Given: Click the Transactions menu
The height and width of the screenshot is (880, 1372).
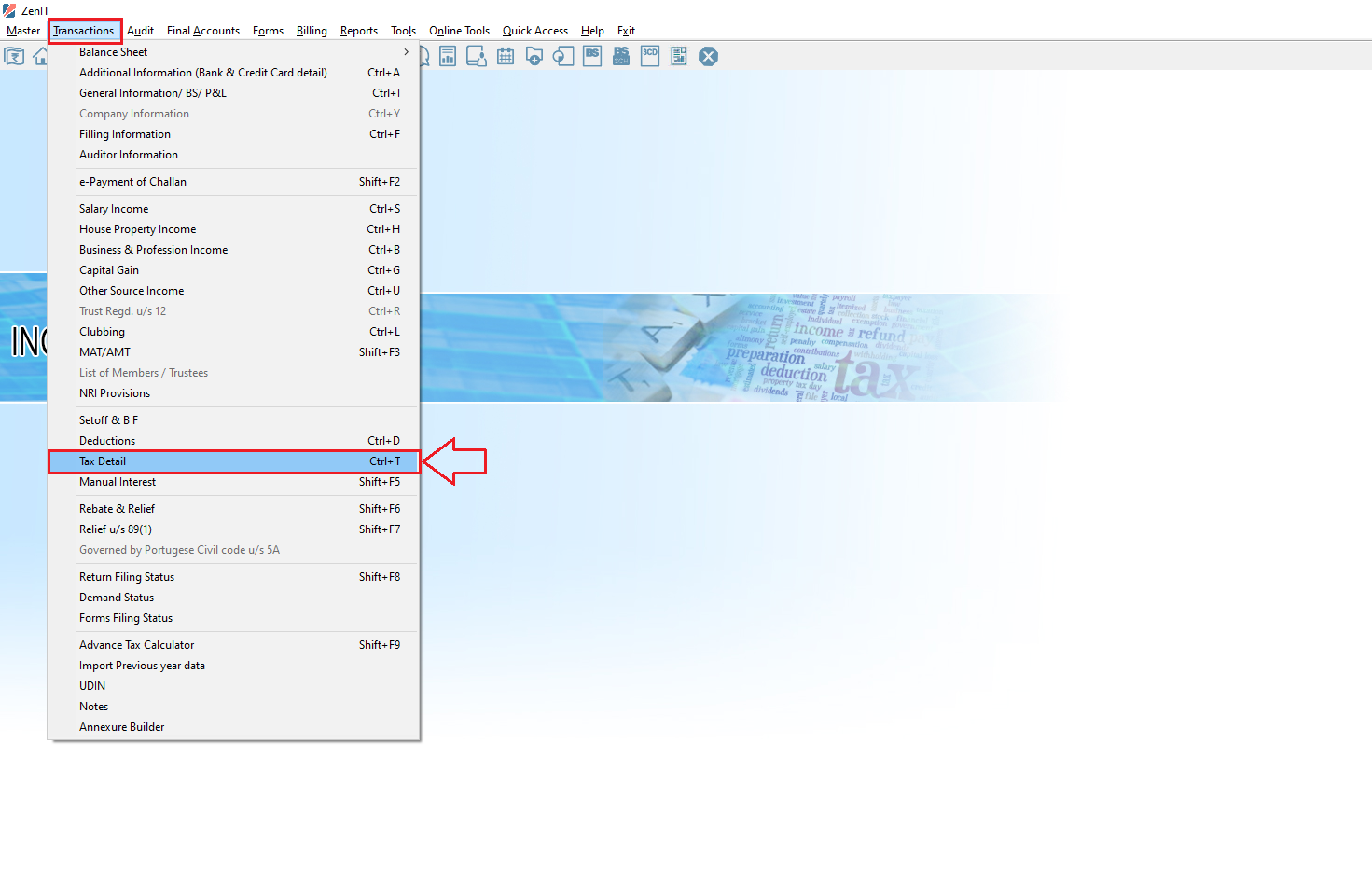Looking at the screenshot, I should [x=84, y=31].
